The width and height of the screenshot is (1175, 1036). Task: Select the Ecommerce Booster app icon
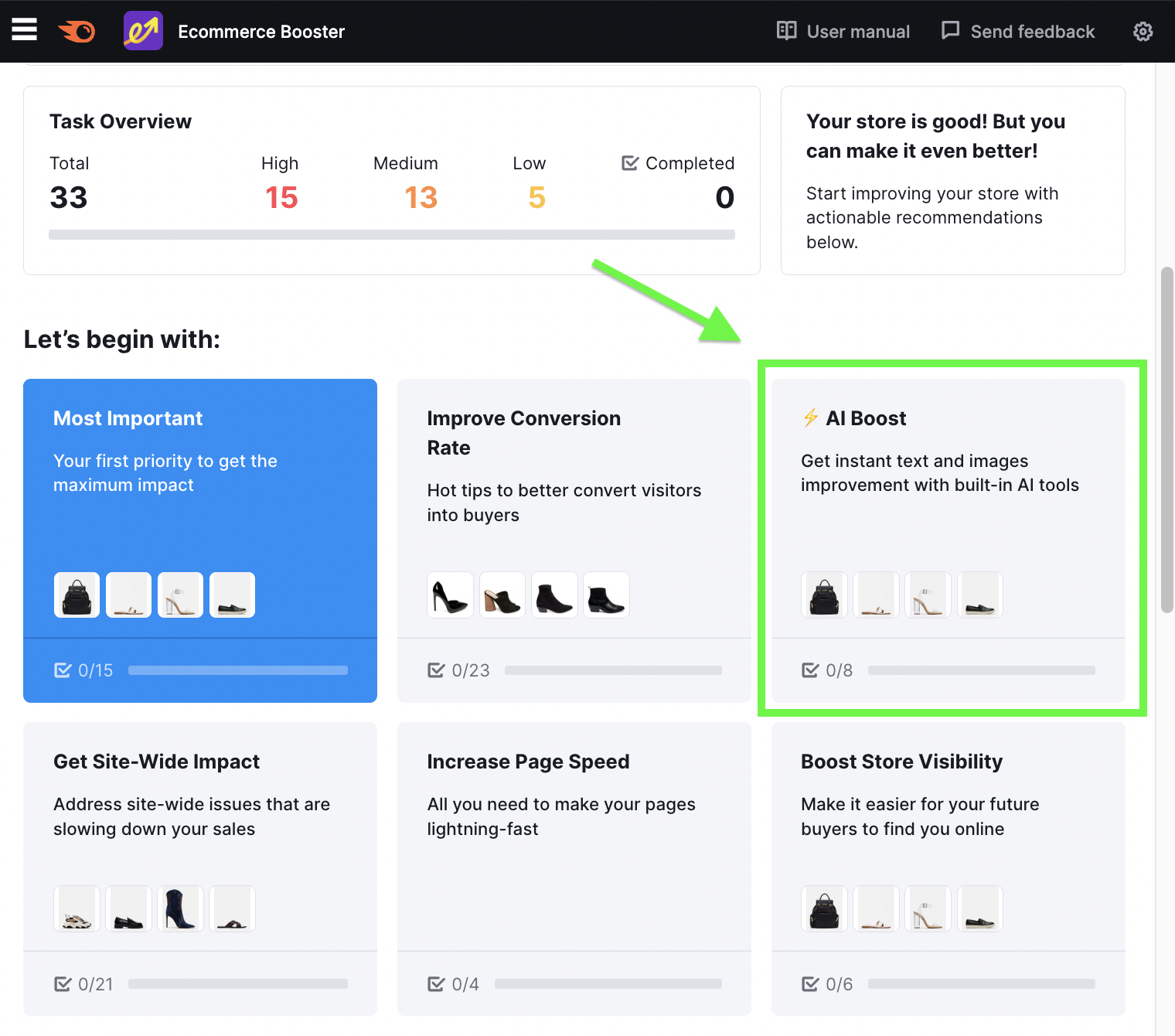coord(142,31)
